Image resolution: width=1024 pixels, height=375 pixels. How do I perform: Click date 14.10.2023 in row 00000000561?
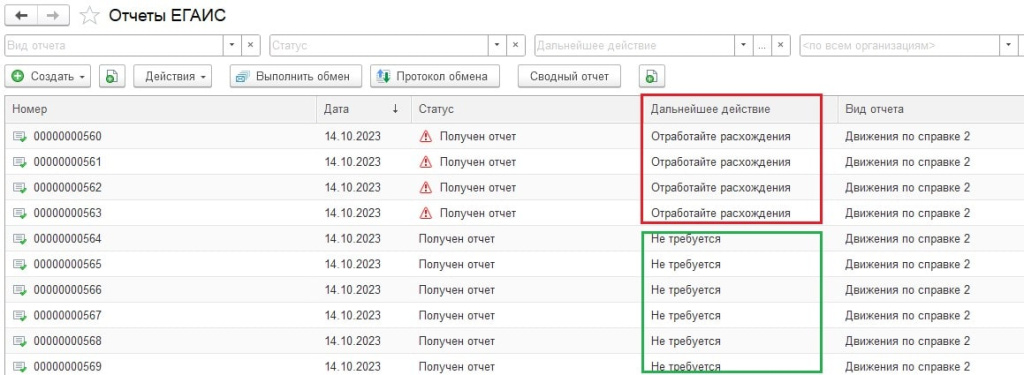353,162
